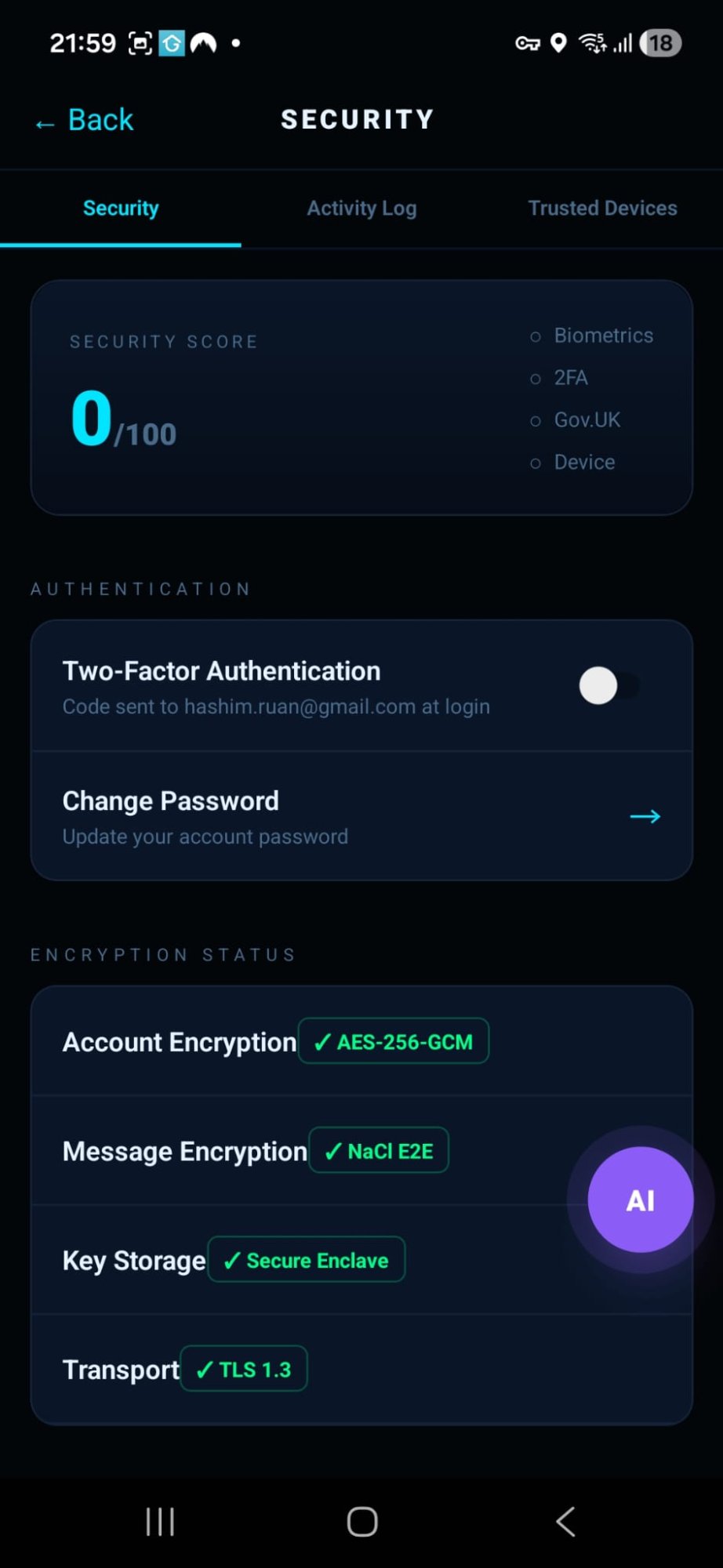Viewport: 723px width, 1568px height.
Task: Open Change Password arrow
Action: [645, 816]
